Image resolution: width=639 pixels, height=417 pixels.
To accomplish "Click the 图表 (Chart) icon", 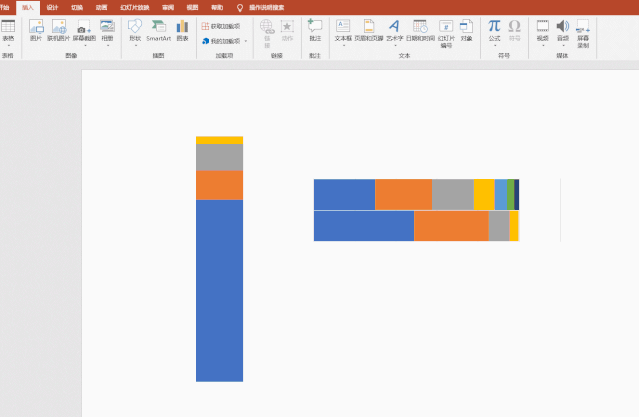I will click(x=182, y=30).
